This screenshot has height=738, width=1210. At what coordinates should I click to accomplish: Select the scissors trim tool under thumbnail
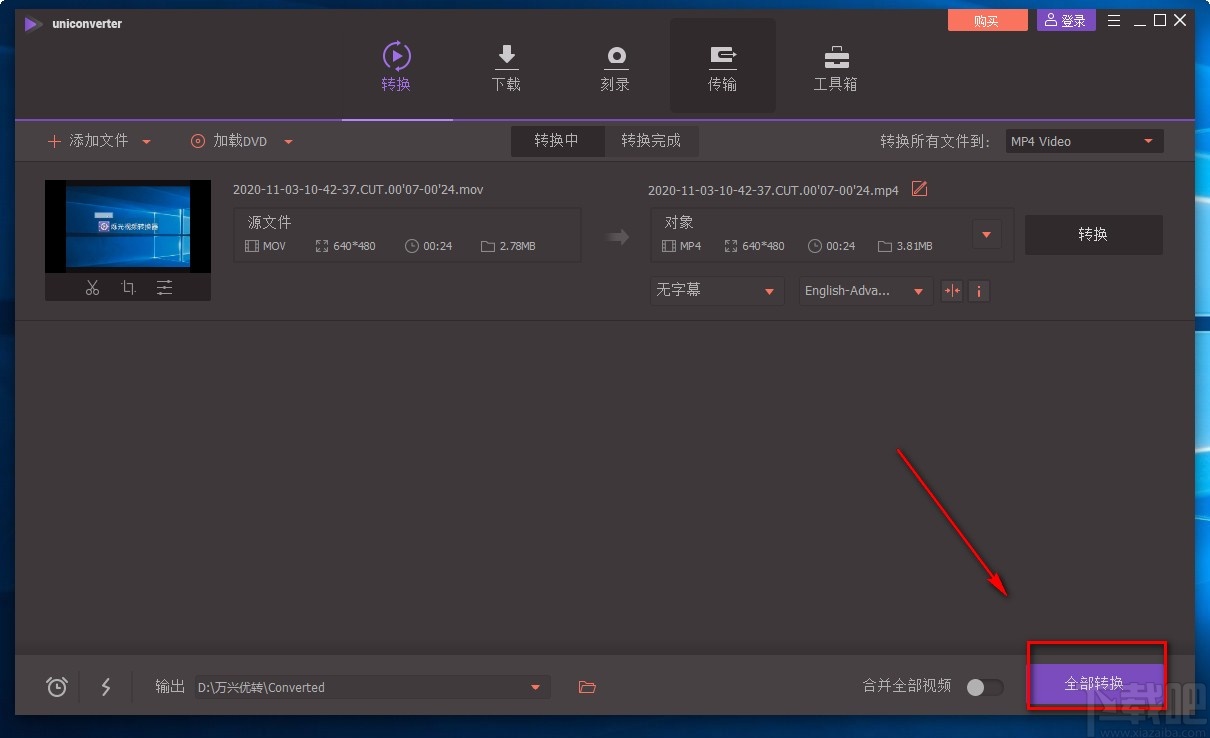coord(92,287)
